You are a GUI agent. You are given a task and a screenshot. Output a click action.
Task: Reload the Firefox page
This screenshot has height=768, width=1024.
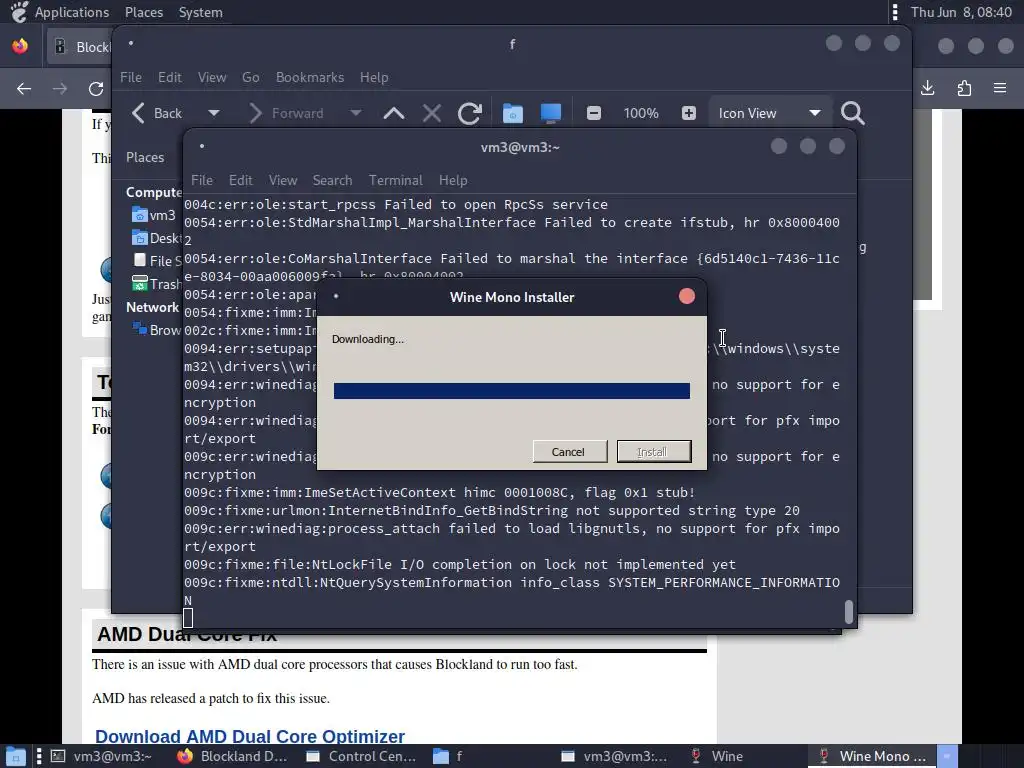coord(96,88)
